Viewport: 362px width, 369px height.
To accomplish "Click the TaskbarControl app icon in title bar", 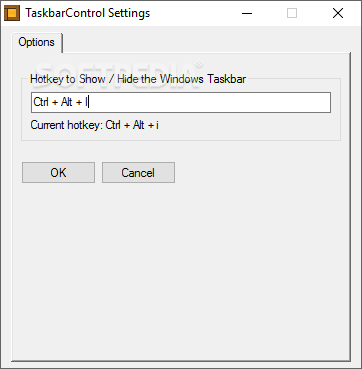I will [12, 13].
